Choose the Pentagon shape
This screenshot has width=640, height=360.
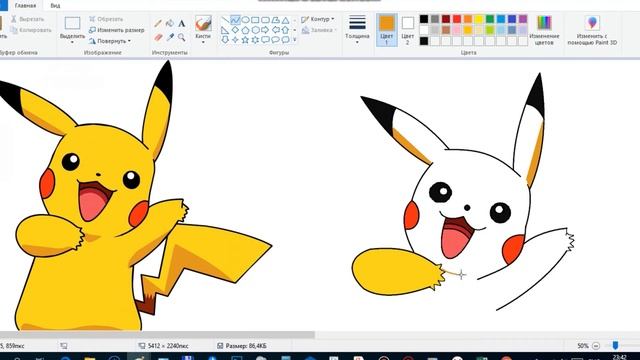coord(245,30)
